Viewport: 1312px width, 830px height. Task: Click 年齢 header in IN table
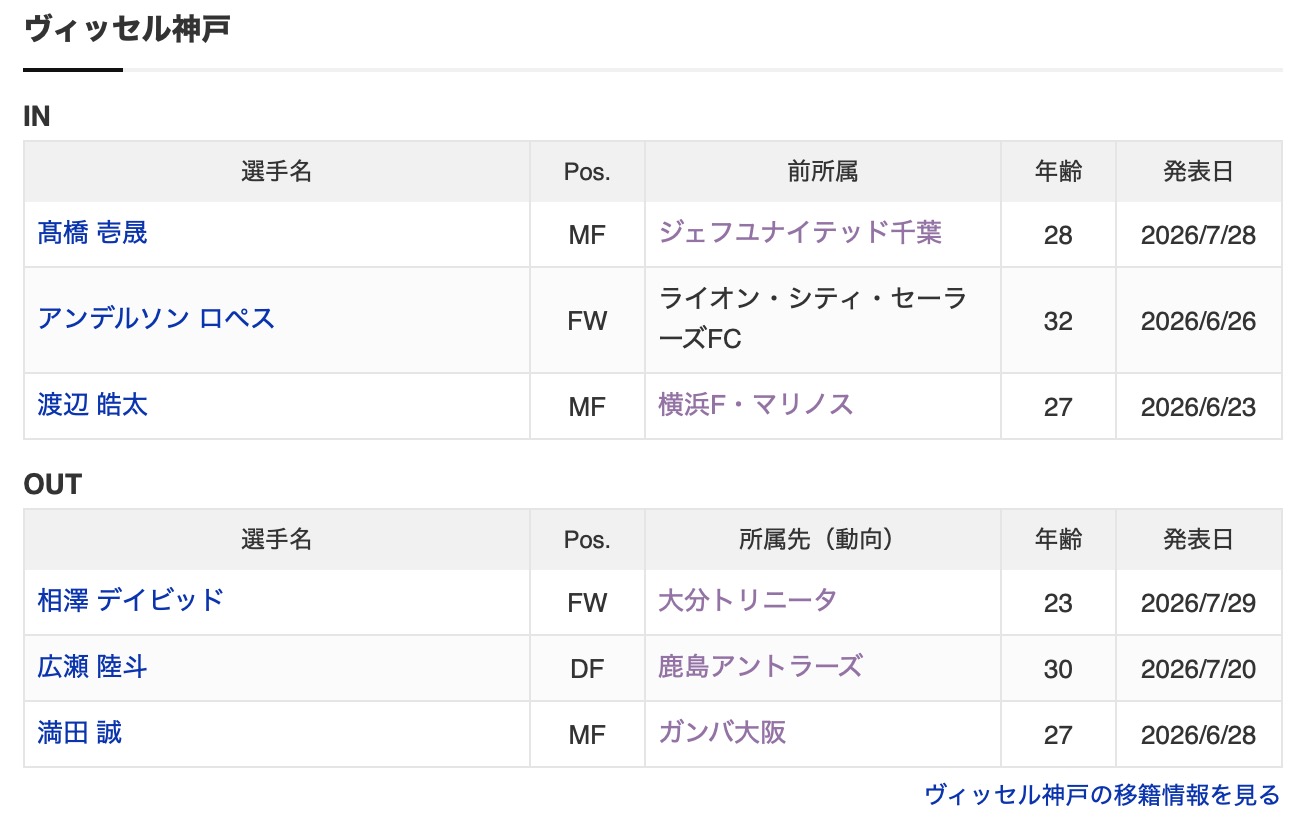coord(1058,172)
